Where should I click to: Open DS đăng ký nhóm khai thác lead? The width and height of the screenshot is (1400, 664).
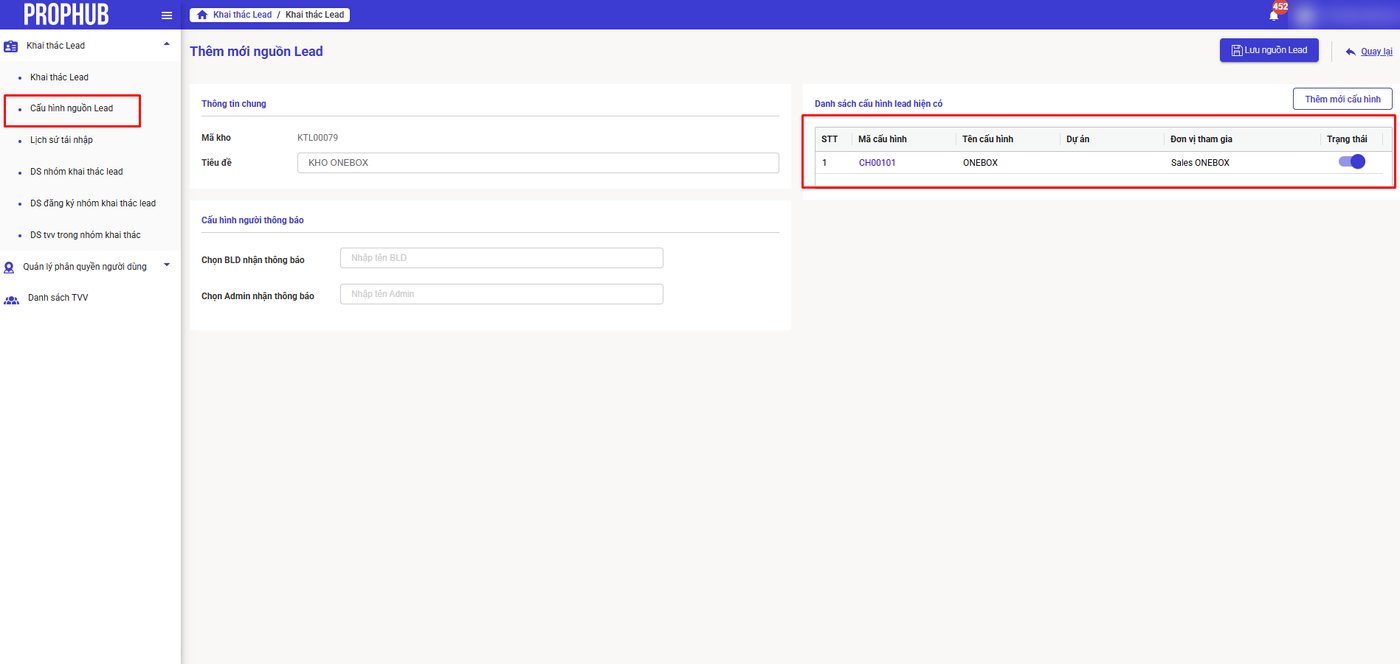point(93,203)
